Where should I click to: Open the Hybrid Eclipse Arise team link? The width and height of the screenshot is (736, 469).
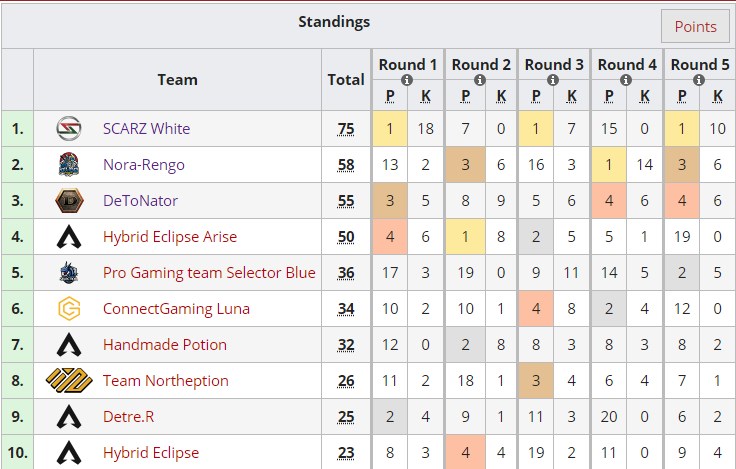[x=170, y=237]
